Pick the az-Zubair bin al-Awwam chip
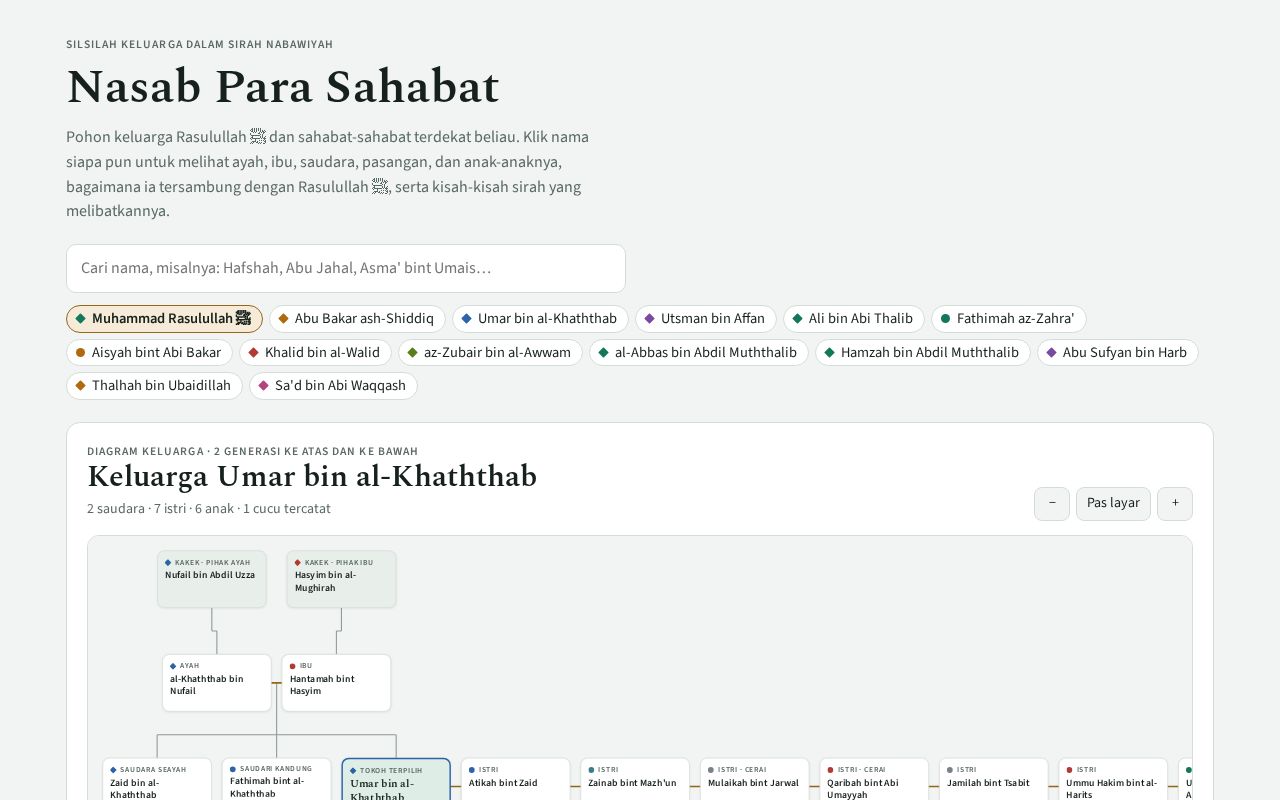 click(490, 352)
